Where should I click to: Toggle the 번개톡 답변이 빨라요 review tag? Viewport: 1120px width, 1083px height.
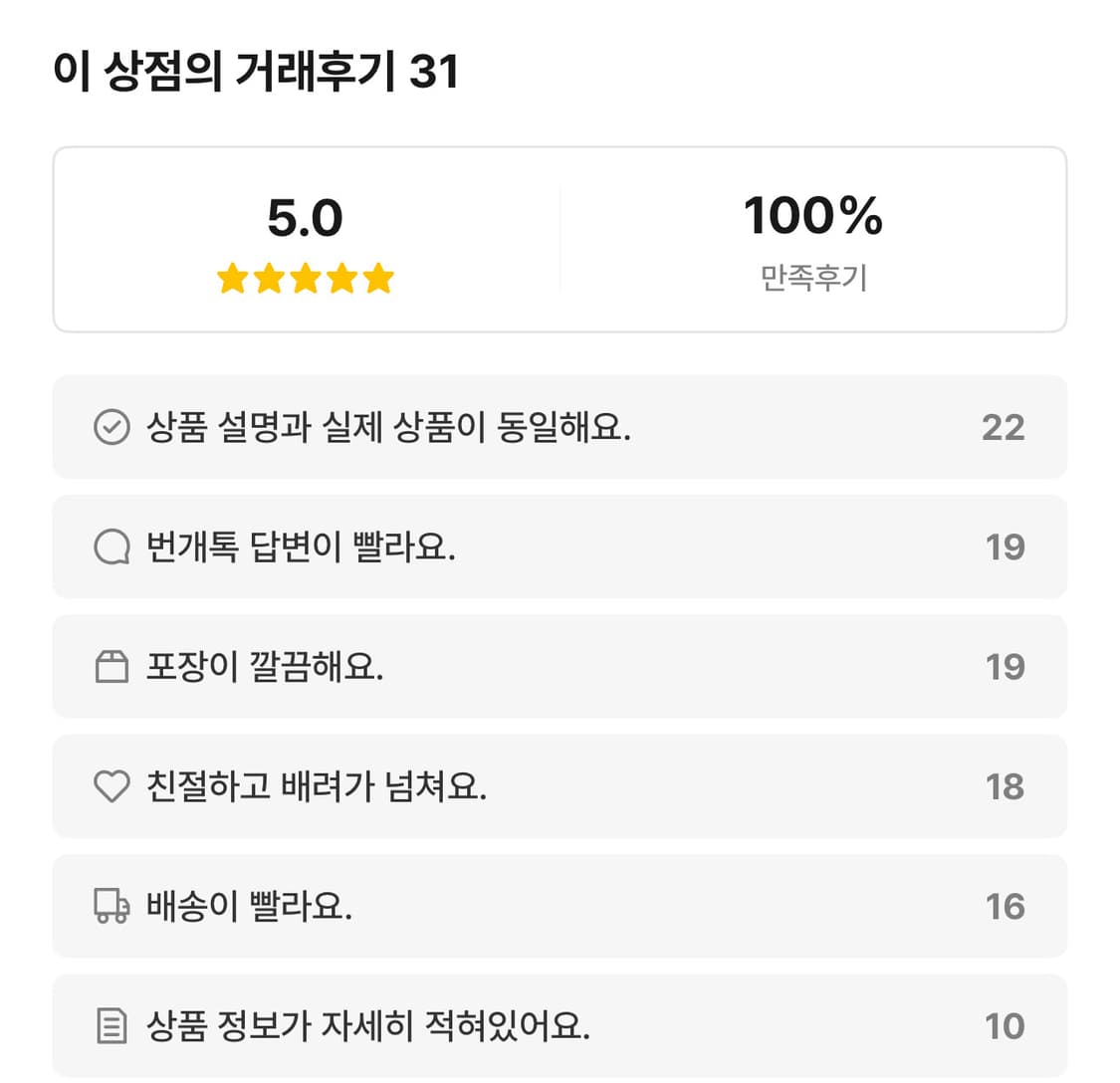[560, 546]
